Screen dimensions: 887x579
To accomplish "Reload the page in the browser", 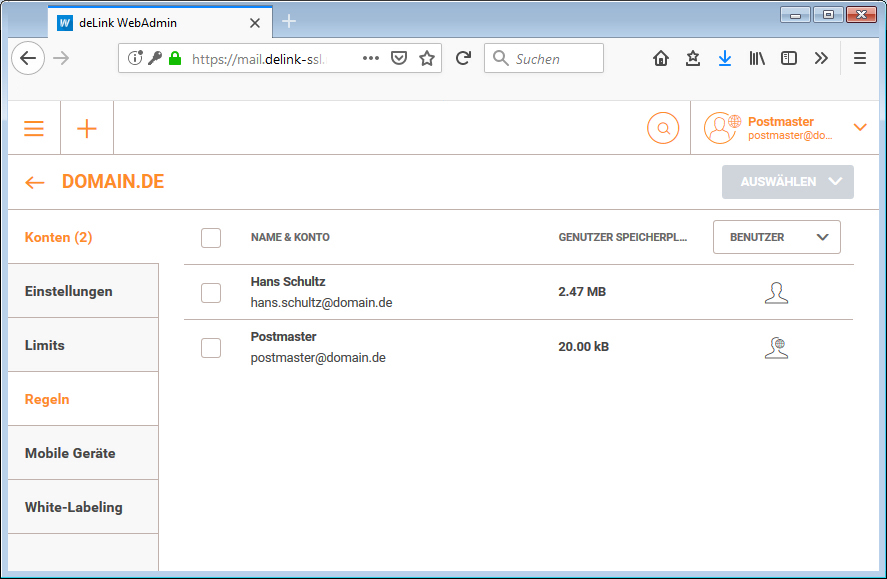I will pyautogui.click(x=463, y=58).
